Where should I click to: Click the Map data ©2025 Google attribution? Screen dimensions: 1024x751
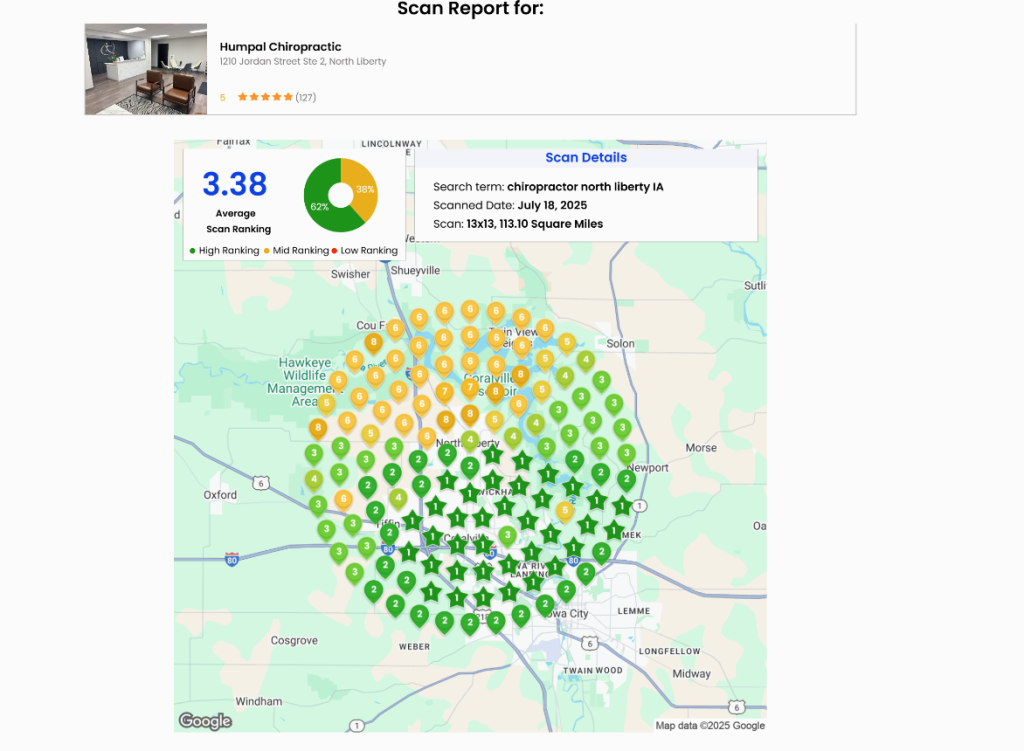tap(710, 726)
